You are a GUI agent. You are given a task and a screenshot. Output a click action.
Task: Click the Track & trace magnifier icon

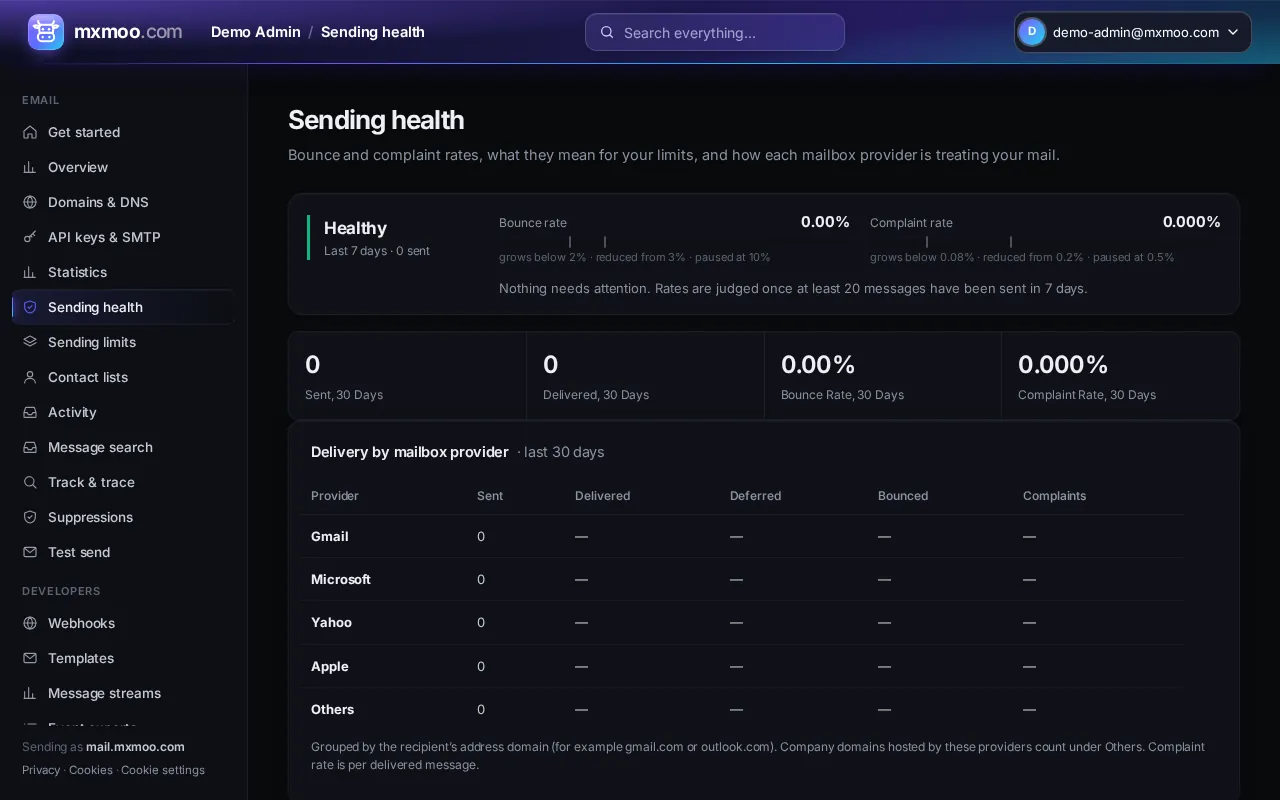click(30, 482)
